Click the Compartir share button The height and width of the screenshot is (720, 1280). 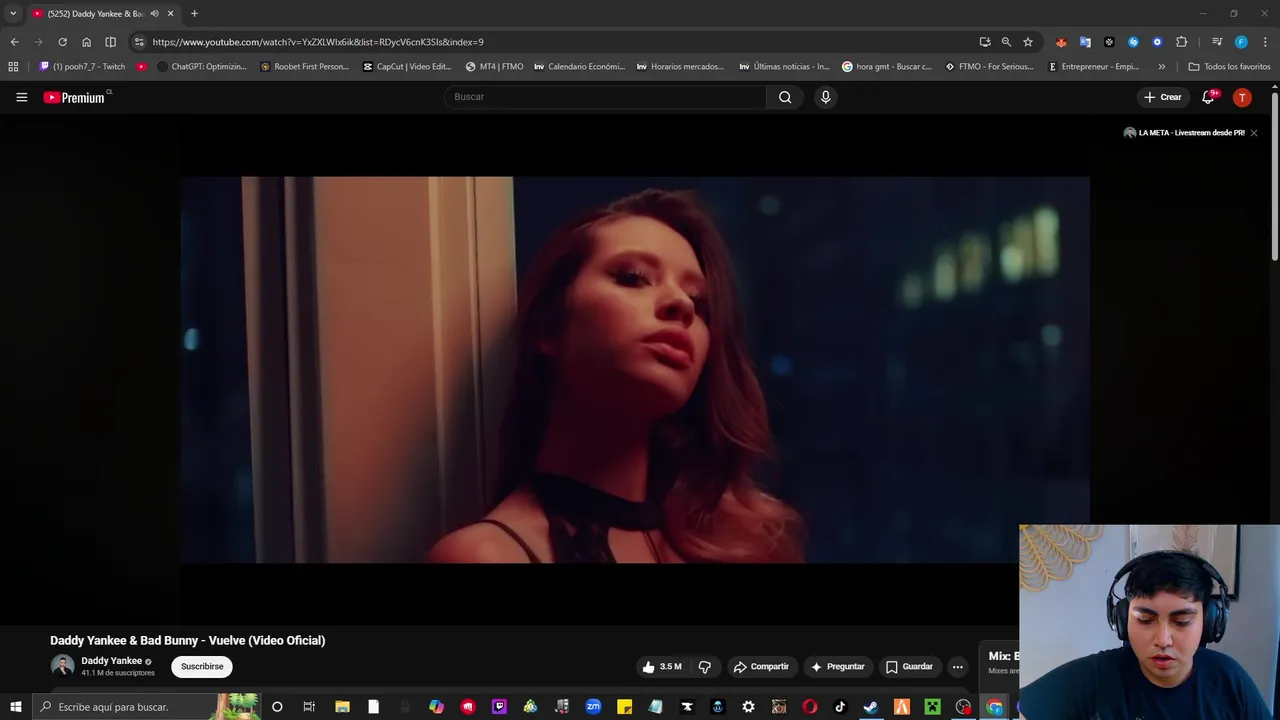click(x=761, y=667)
